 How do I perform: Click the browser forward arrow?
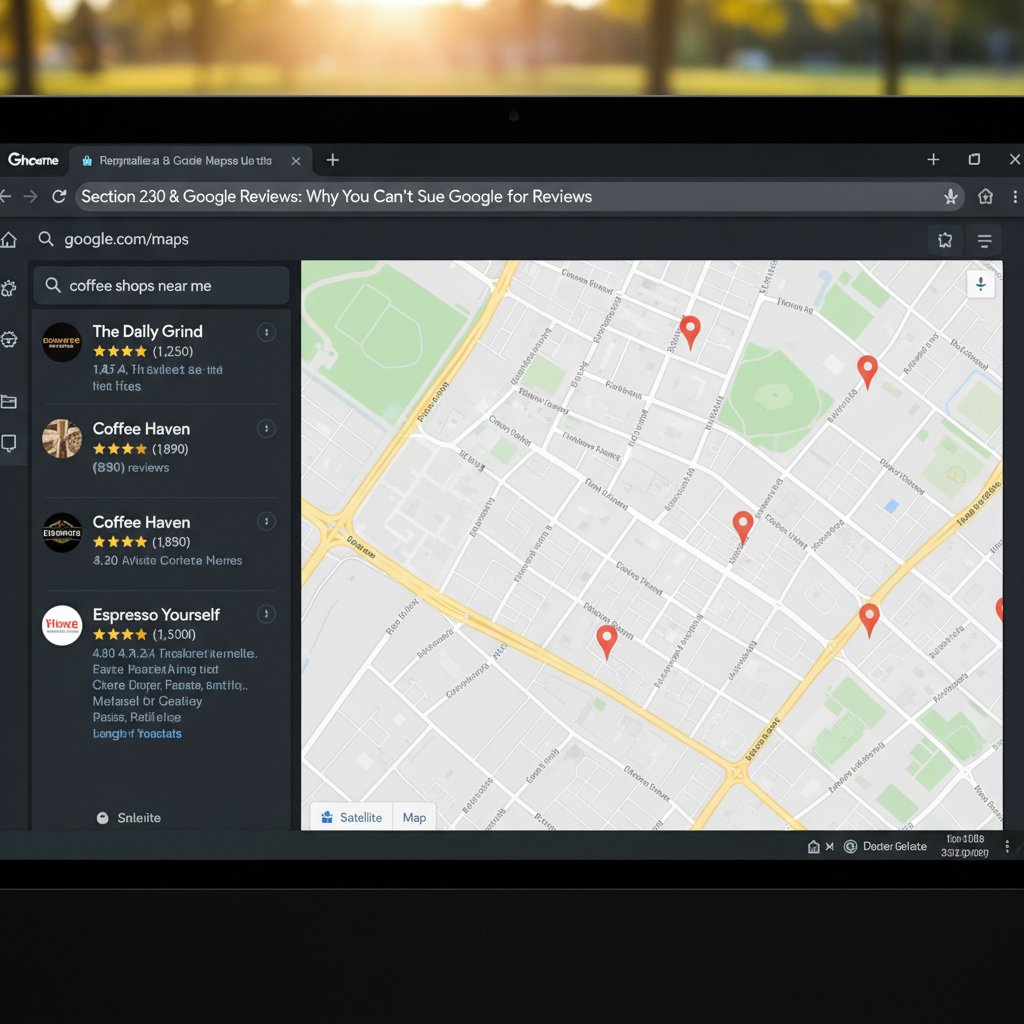pyautogui.click(x=31, y=197)
